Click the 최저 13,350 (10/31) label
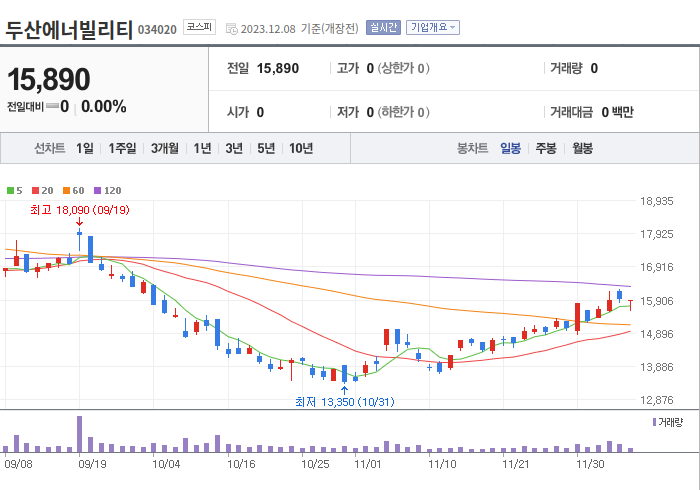700x490 pixels. click(345, 402)
